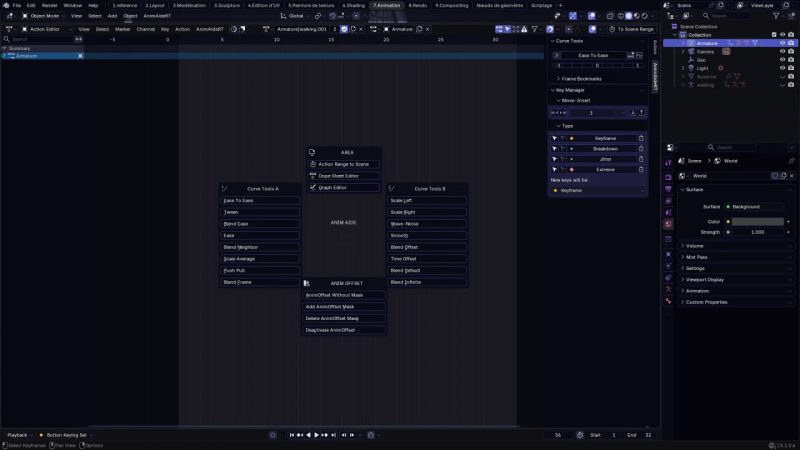Expand the Volume panel

tap(694, 245)
